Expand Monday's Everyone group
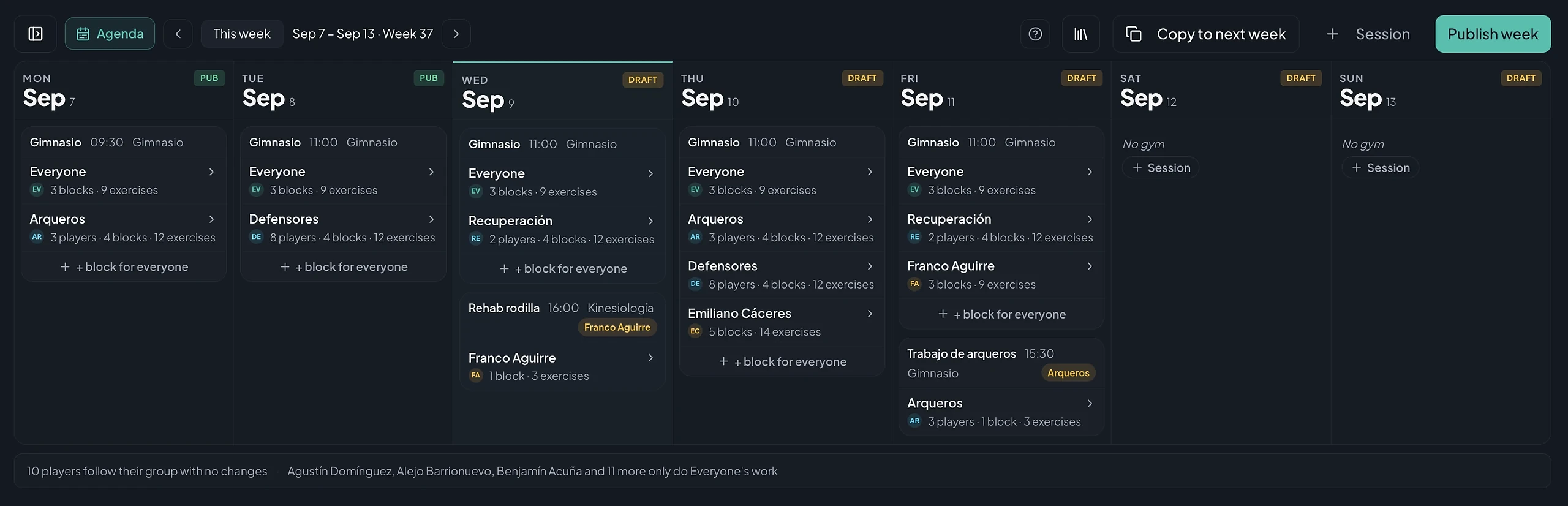Screen dimensions: 1568x506 [124, 180]
